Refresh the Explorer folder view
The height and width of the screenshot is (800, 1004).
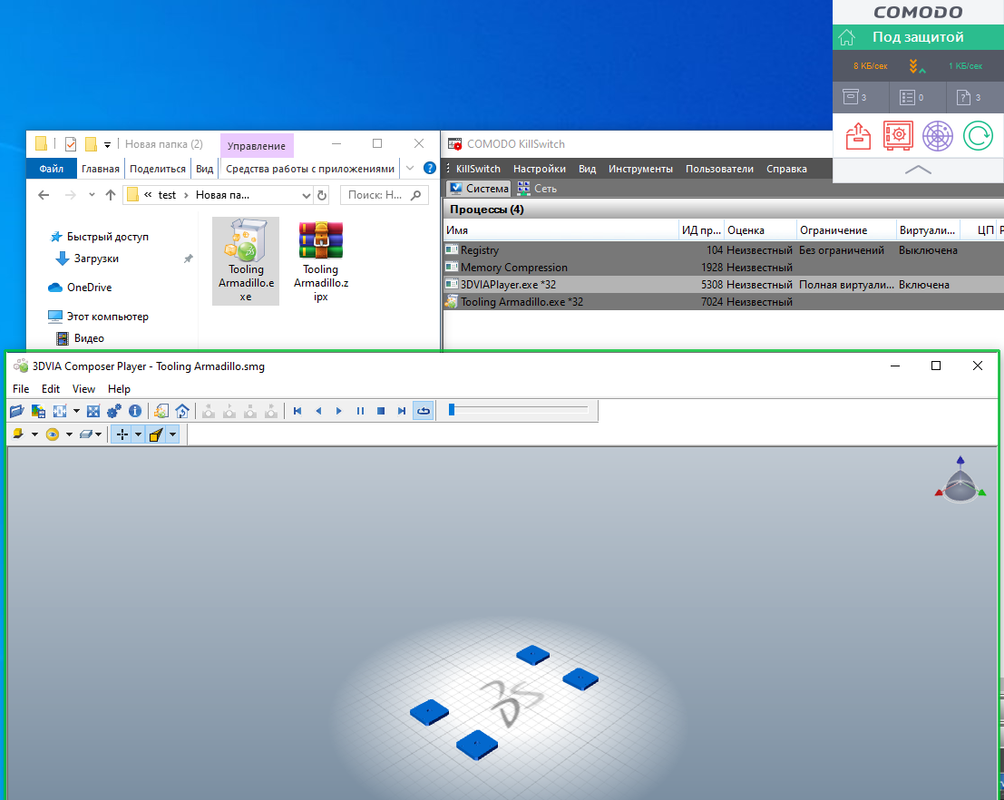point(321,195)
